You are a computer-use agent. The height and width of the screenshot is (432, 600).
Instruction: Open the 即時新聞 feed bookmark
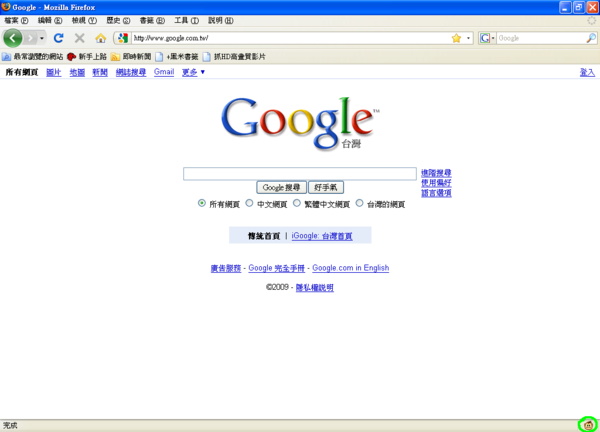[131, 57]
